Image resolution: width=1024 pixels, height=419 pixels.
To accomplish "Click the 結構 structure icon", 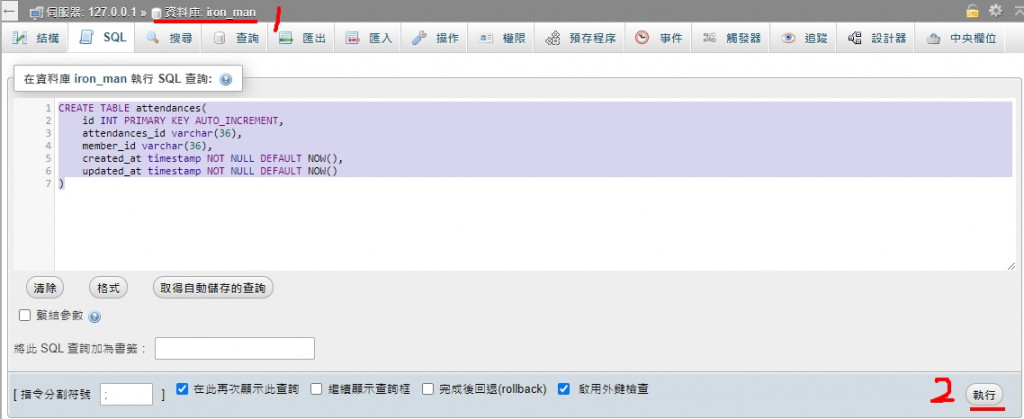I will [20, 39].
